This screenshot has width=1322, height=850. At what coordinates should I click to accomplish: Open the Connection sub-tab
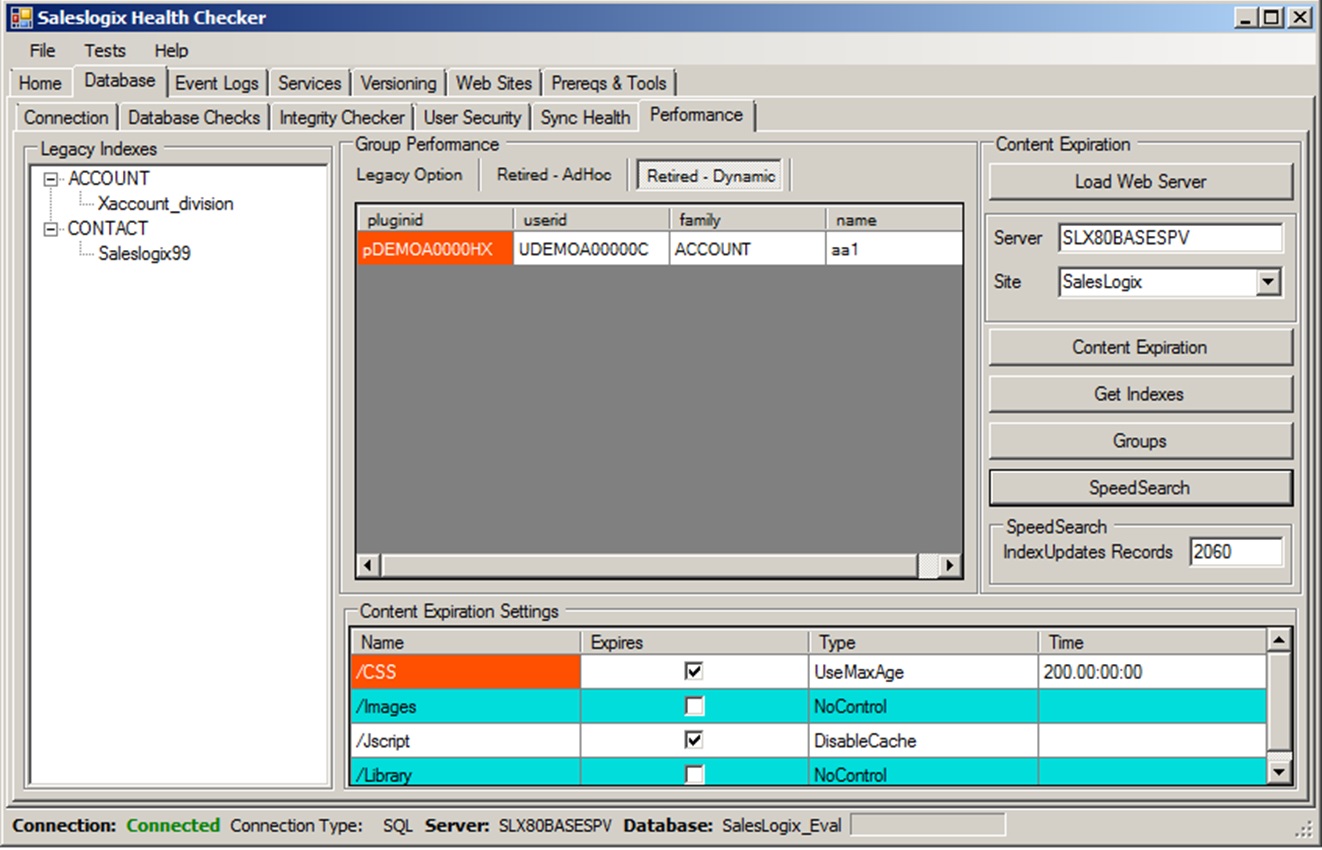(x=66, y=117)
